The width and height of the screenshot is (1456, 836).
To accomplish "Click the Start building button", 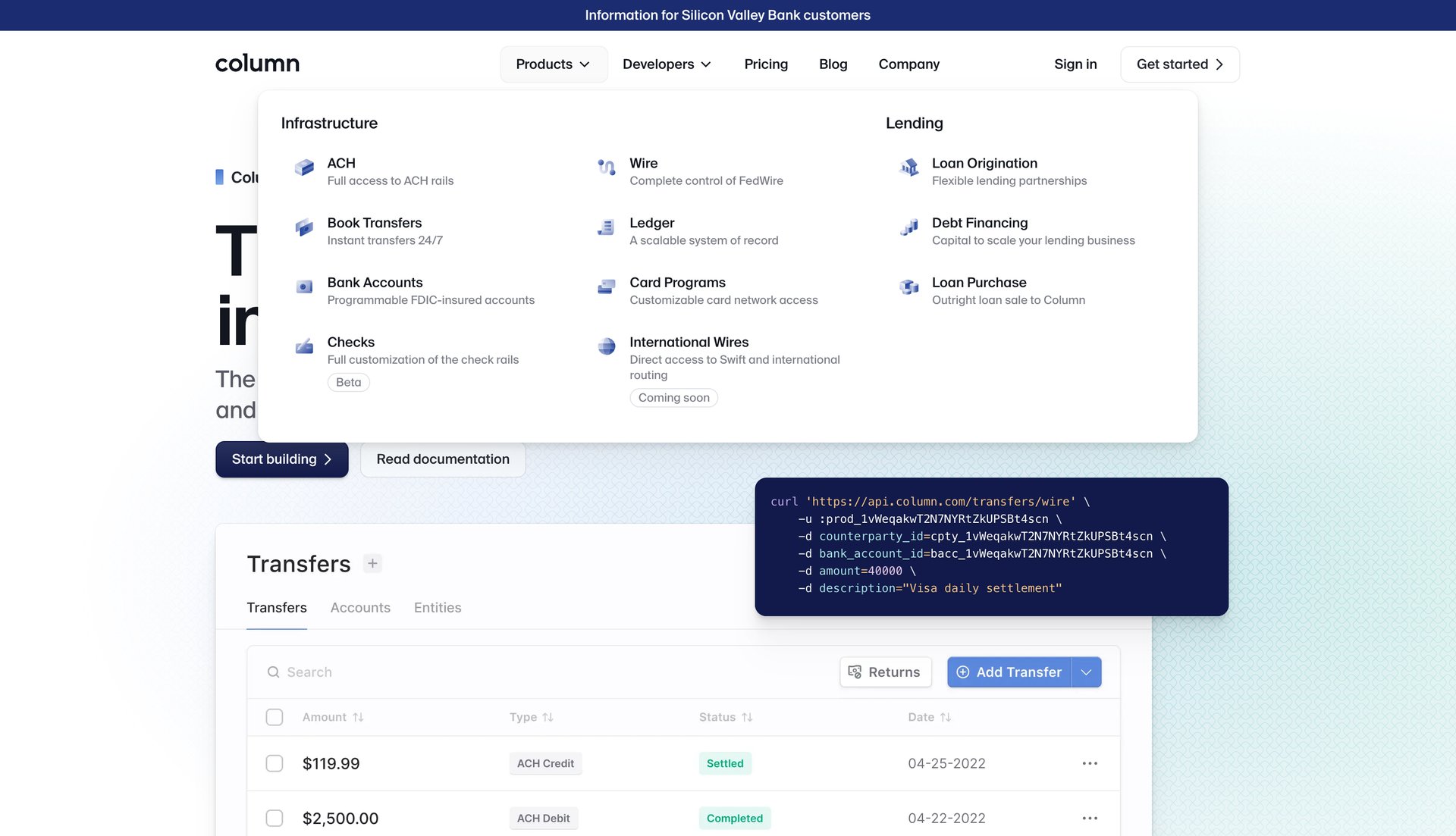I will [281, 459].
